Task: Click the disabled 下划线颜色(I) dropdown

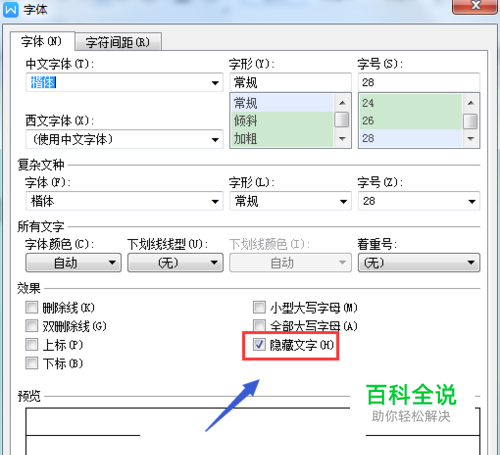Action: [x=290, y=263]
